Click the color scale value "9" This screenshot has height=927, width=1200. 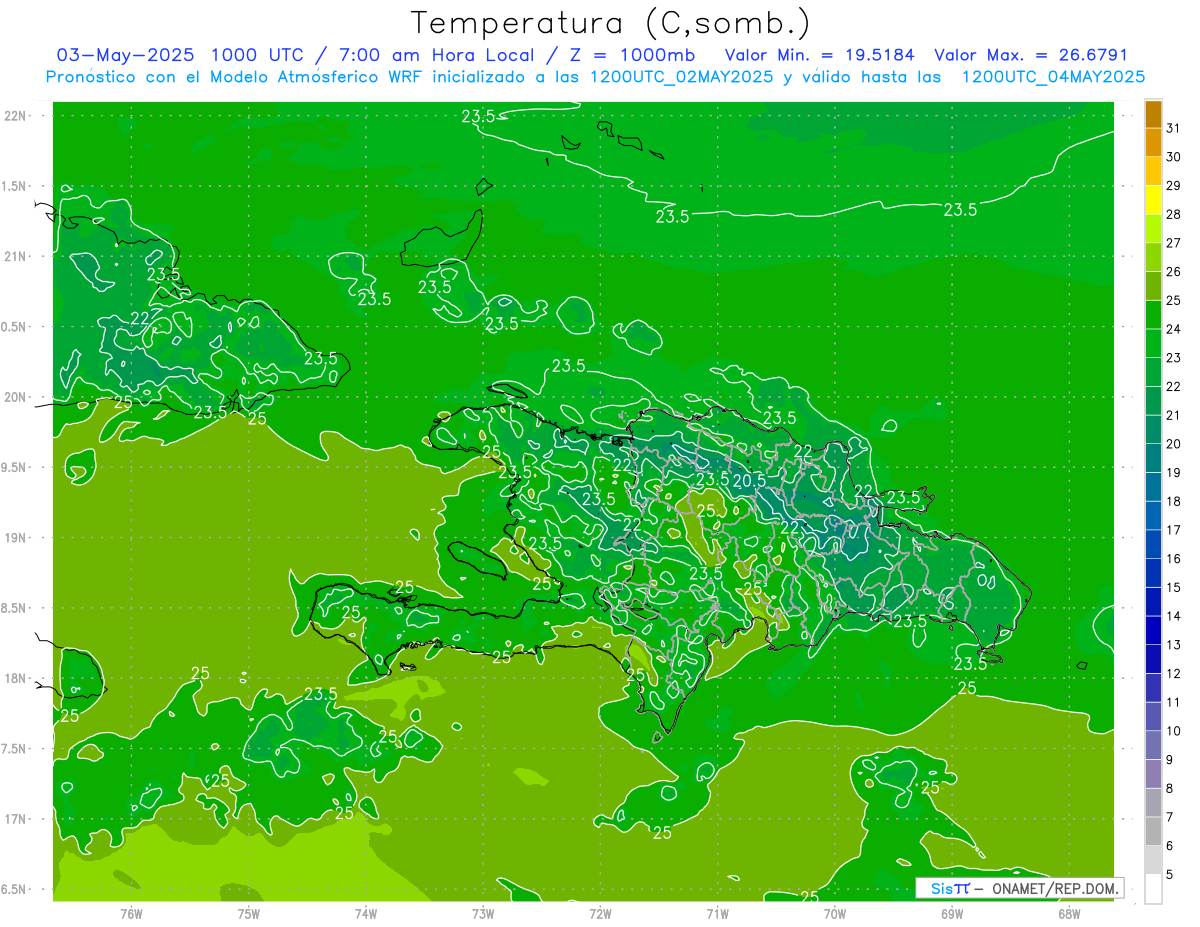click(x=1169, y=760)
